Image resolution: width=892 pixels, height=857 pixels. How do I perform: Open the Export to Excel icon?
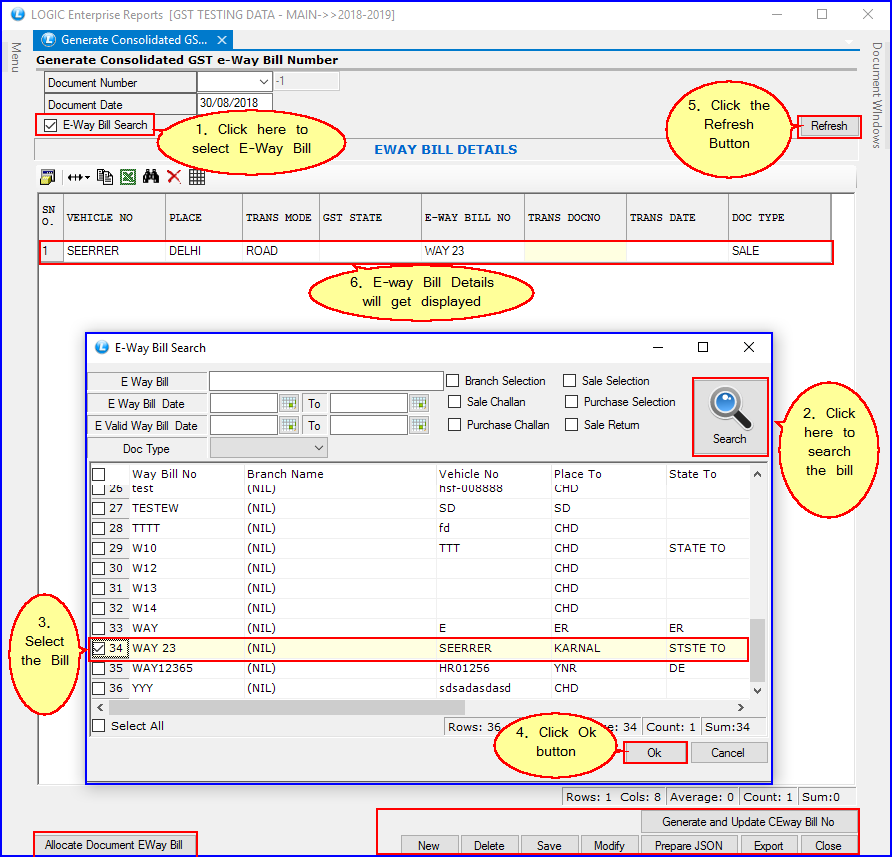coord(128,177)
